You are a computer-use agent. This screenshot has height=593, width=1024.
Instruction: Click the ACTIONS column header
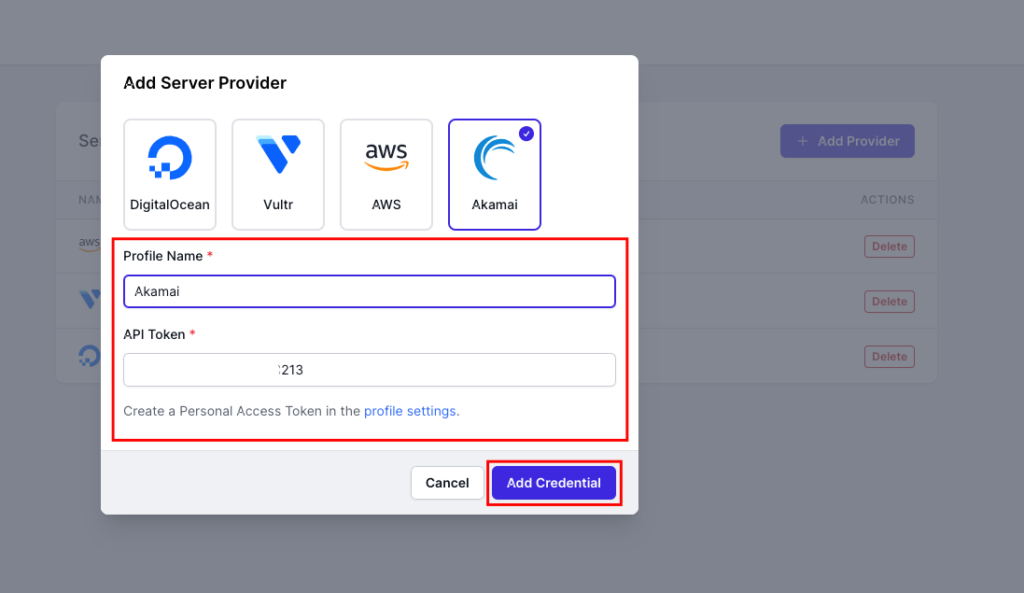pos(887,200)
